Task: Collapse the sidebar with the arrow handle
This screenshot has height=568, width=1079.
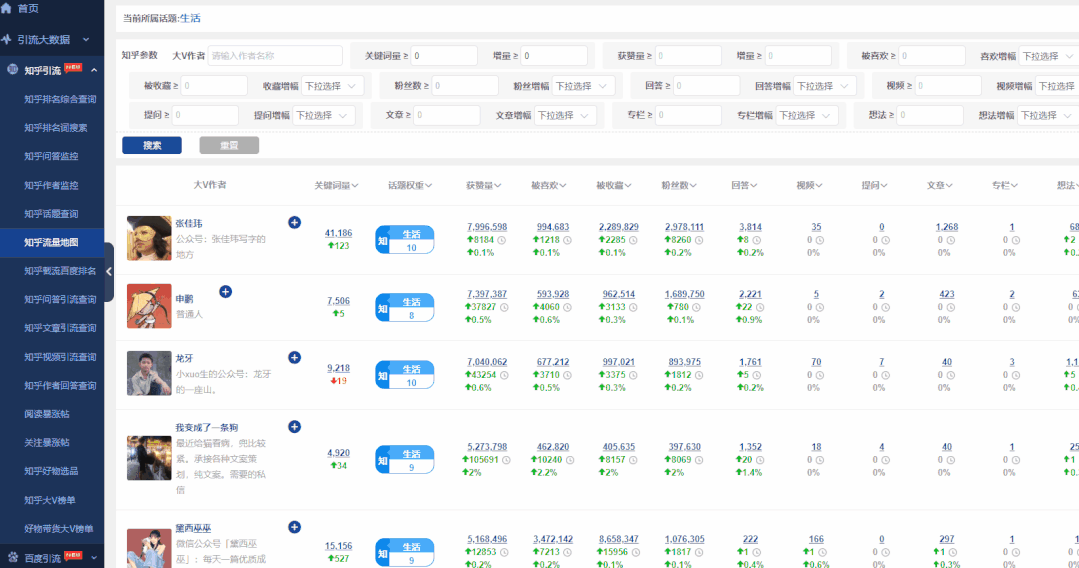Action: pos(109,271)
